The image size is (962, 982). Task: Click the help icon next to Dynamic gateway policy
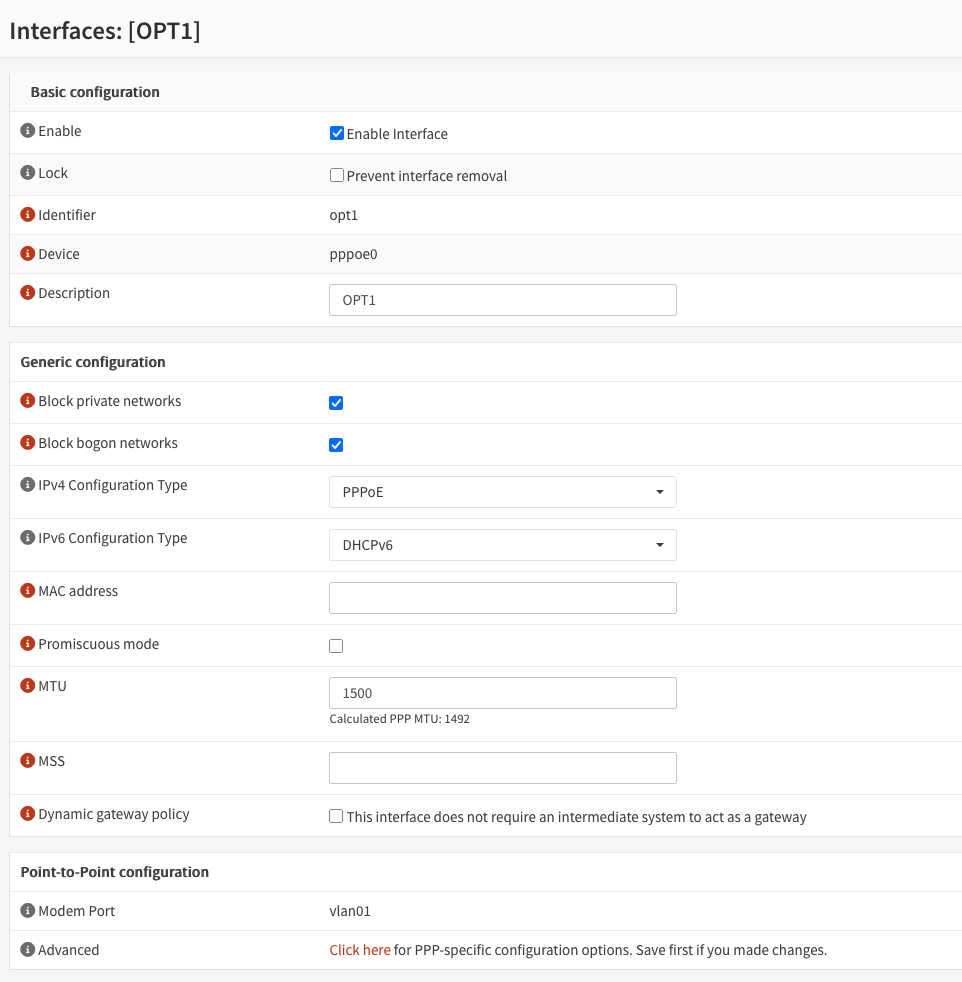(x=28, y=814)
